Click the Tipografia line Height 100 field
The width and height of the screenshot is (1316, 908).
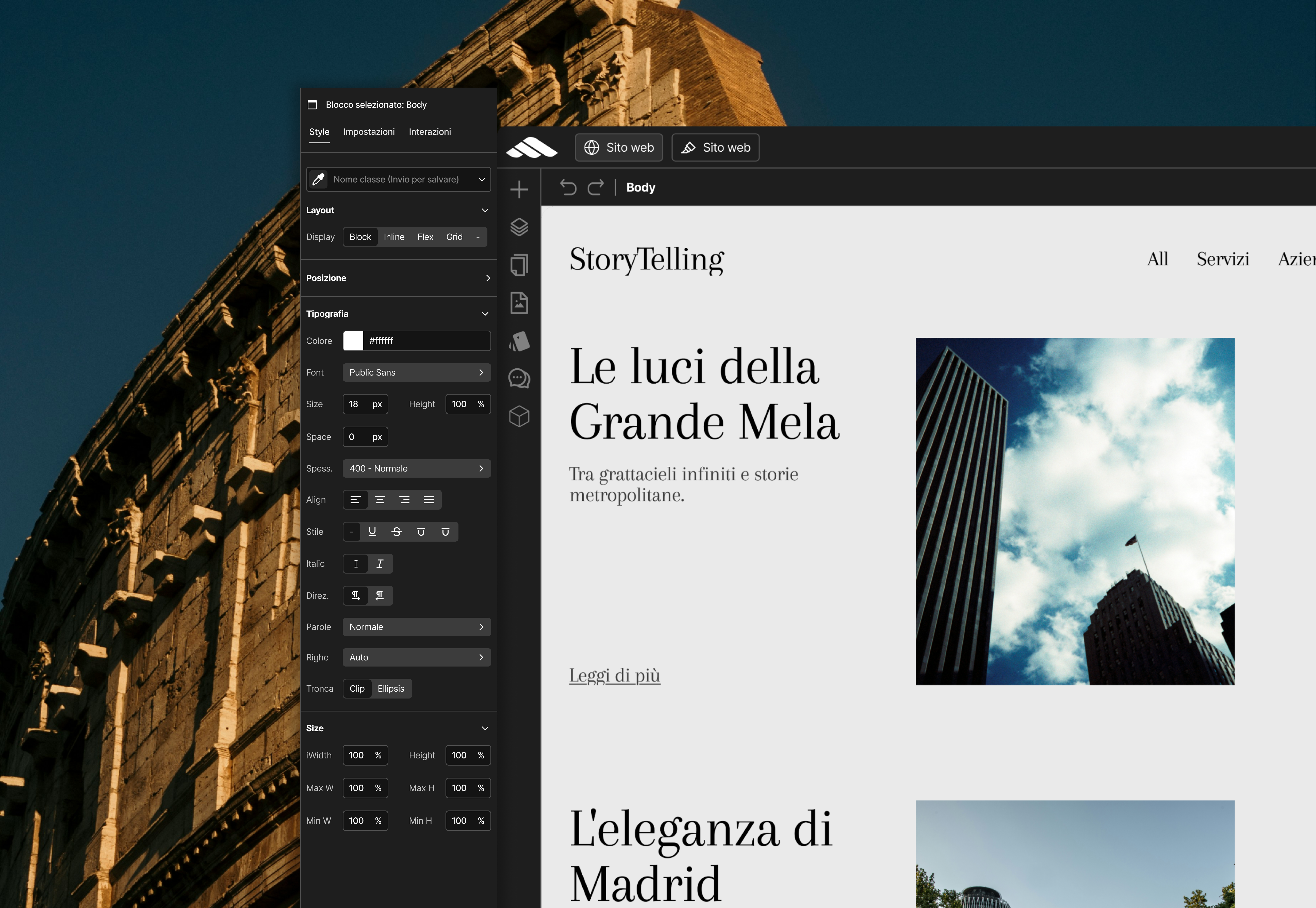468,404
